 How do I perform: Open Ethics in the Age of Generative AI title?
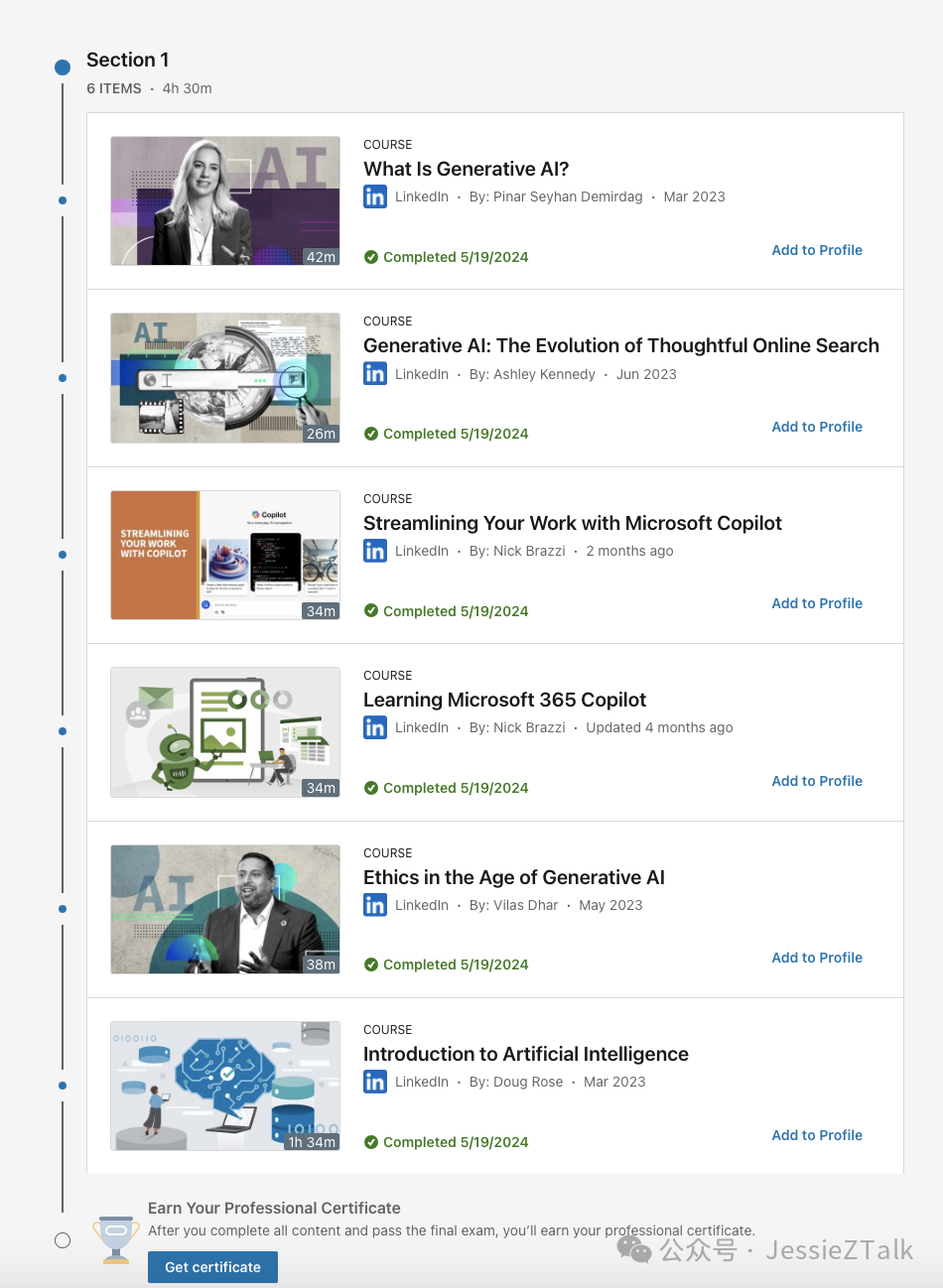click(514, 877)
